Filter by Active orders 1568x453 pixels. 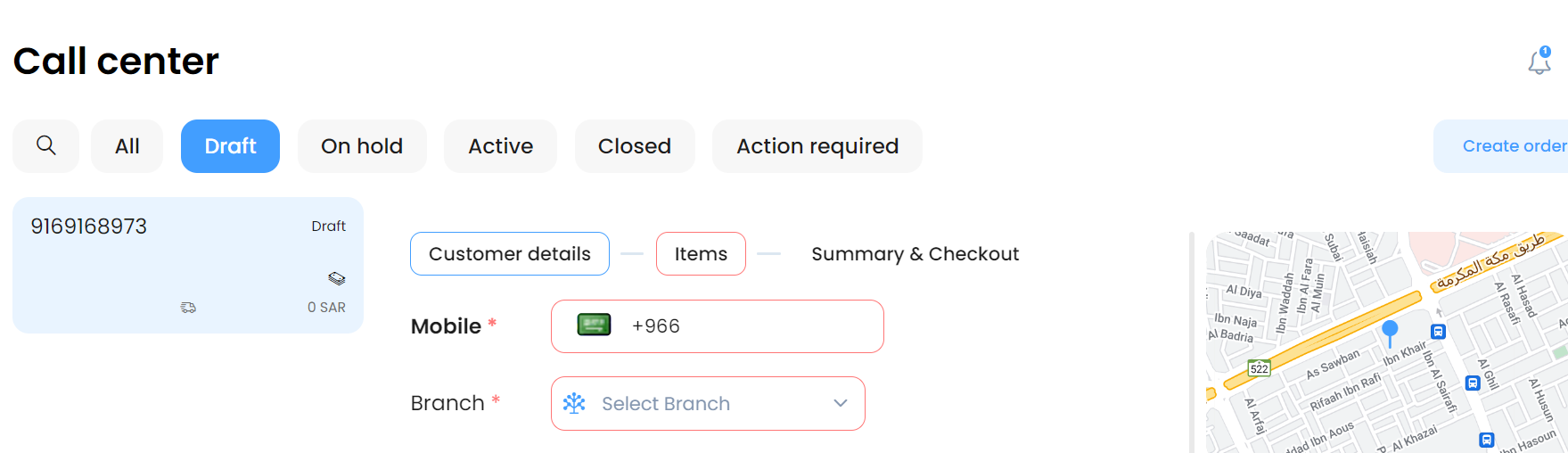tap(500, 146)
